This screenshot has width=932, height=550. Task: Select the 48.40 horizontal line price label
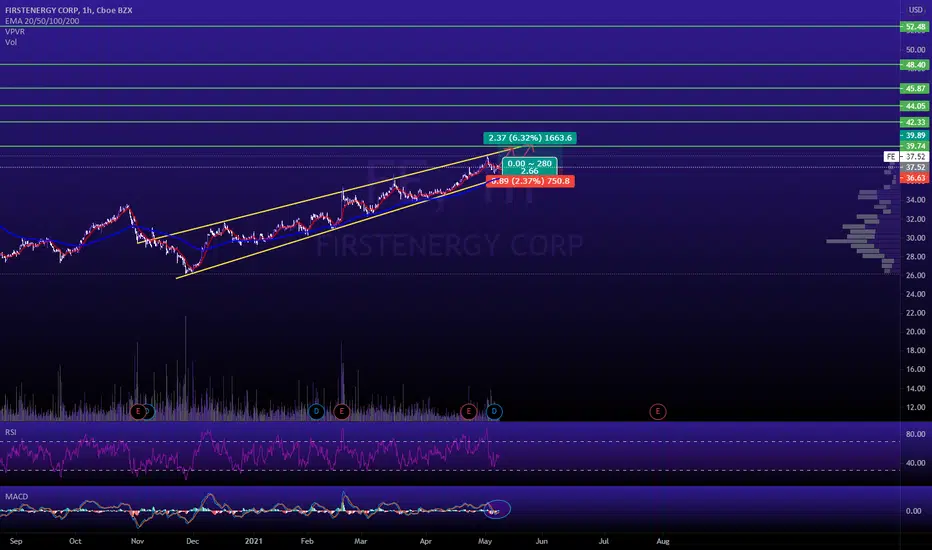click(x=915, y=65)
